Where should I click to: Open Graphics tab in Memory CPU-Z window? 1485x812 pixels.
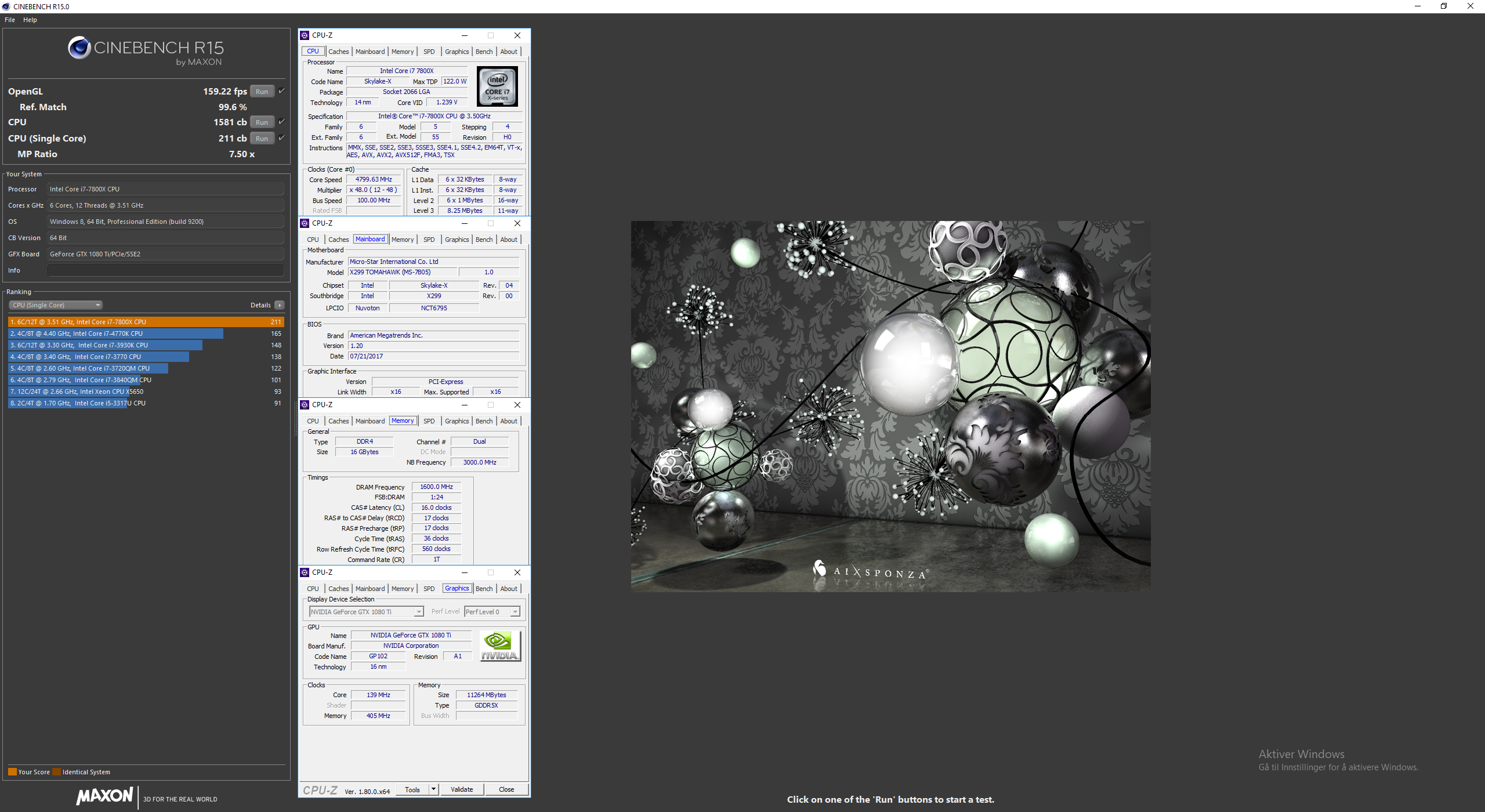click(x=457, y=421)
